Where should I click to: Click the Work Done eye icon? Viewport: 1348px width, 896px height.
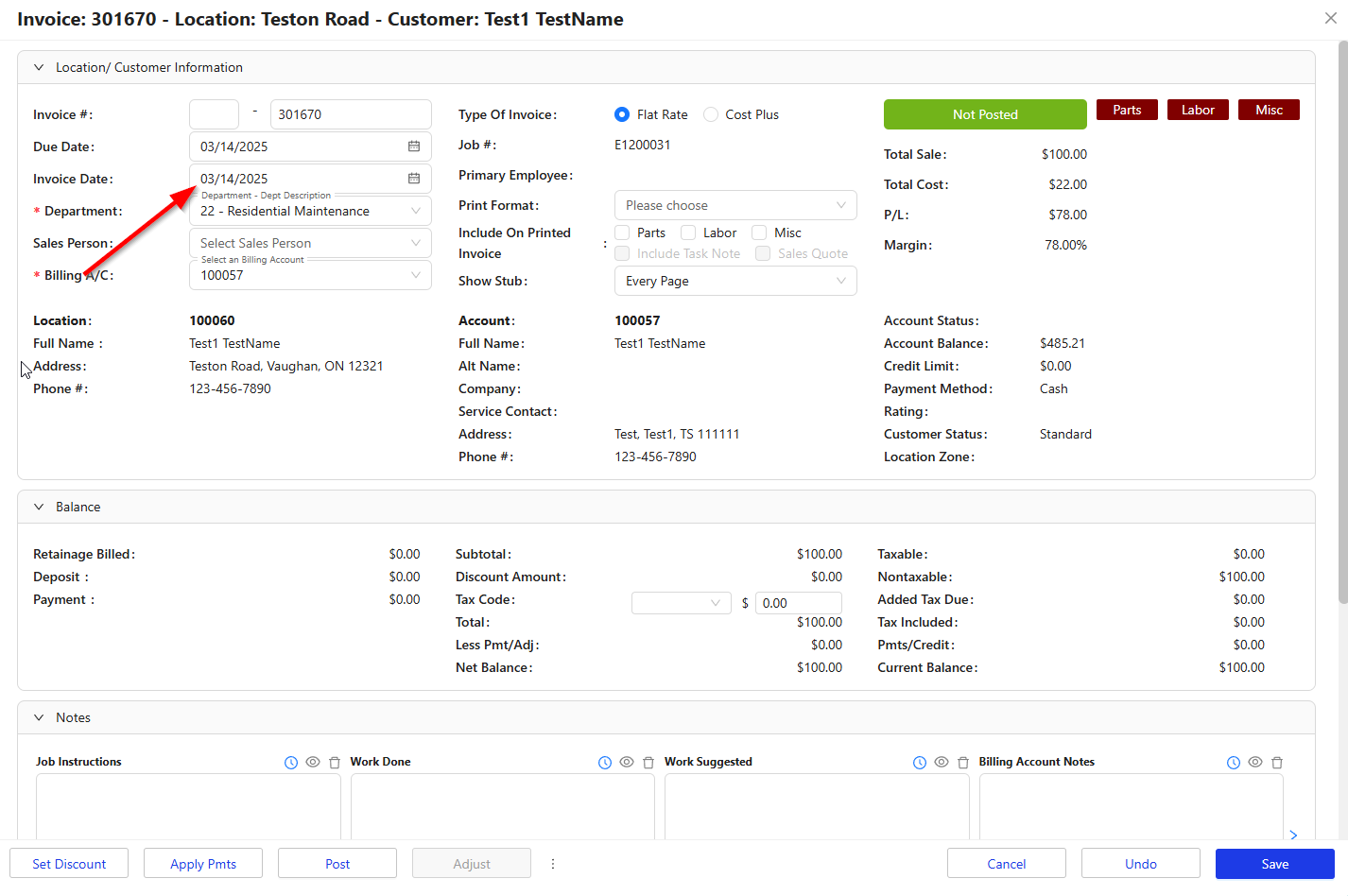tap(627, 762)
